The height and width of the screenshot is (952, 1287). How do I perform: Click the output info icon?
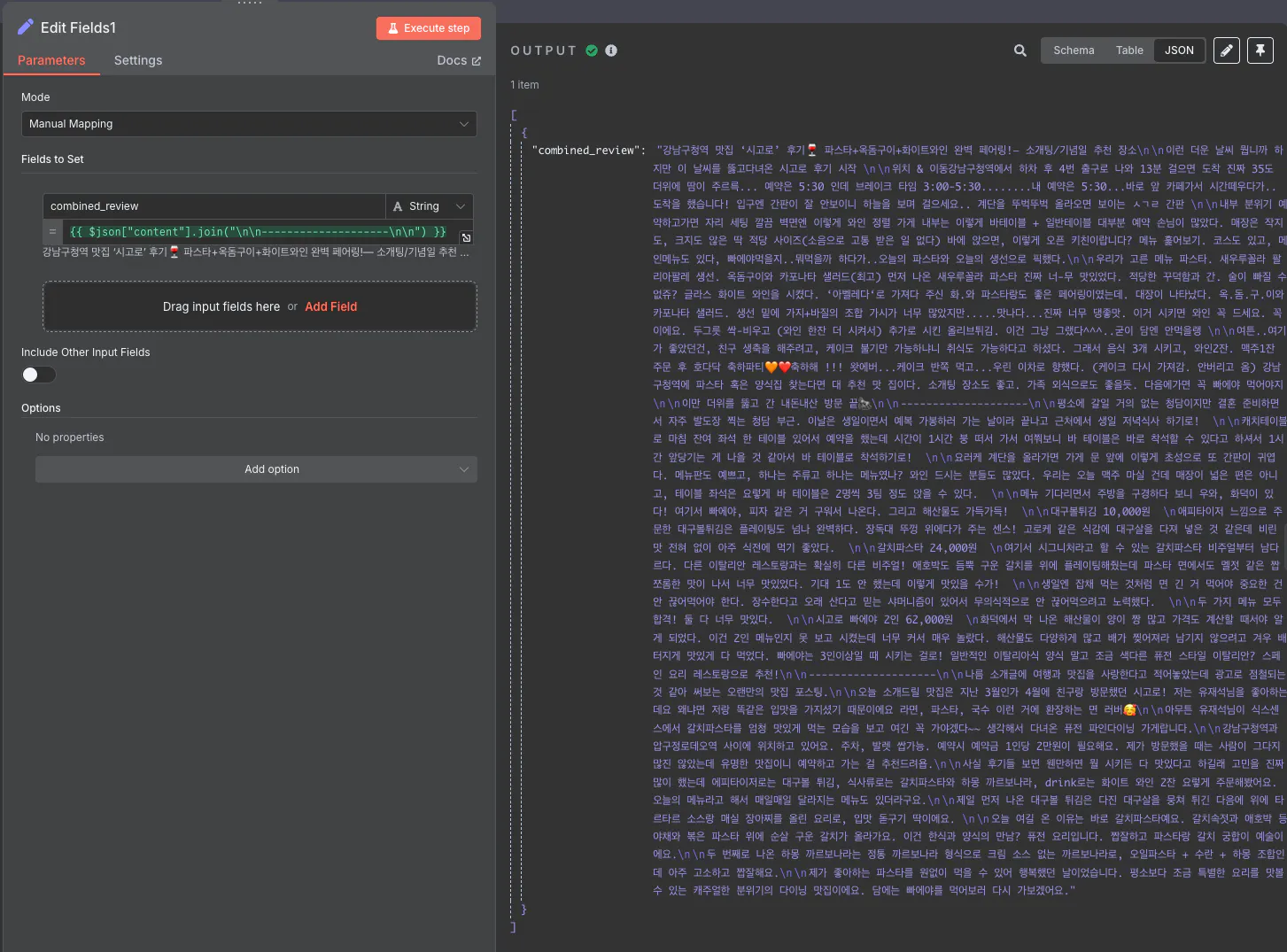pyautogui.click(x=611, y=50)
